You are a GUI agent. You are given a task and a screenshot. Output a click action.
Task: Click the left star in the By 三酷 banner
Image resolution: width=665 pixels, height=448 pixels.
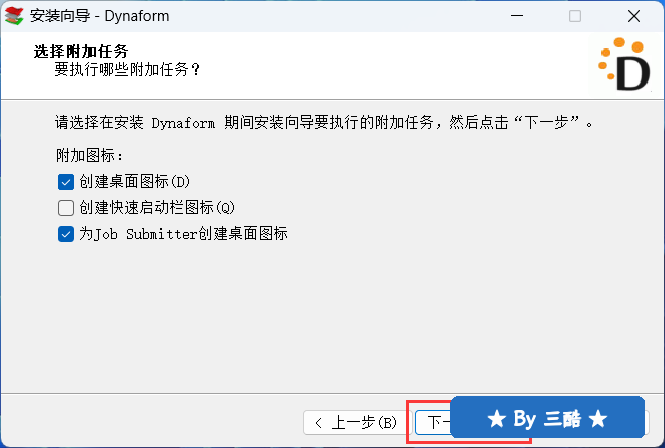(x=496, y=419)
